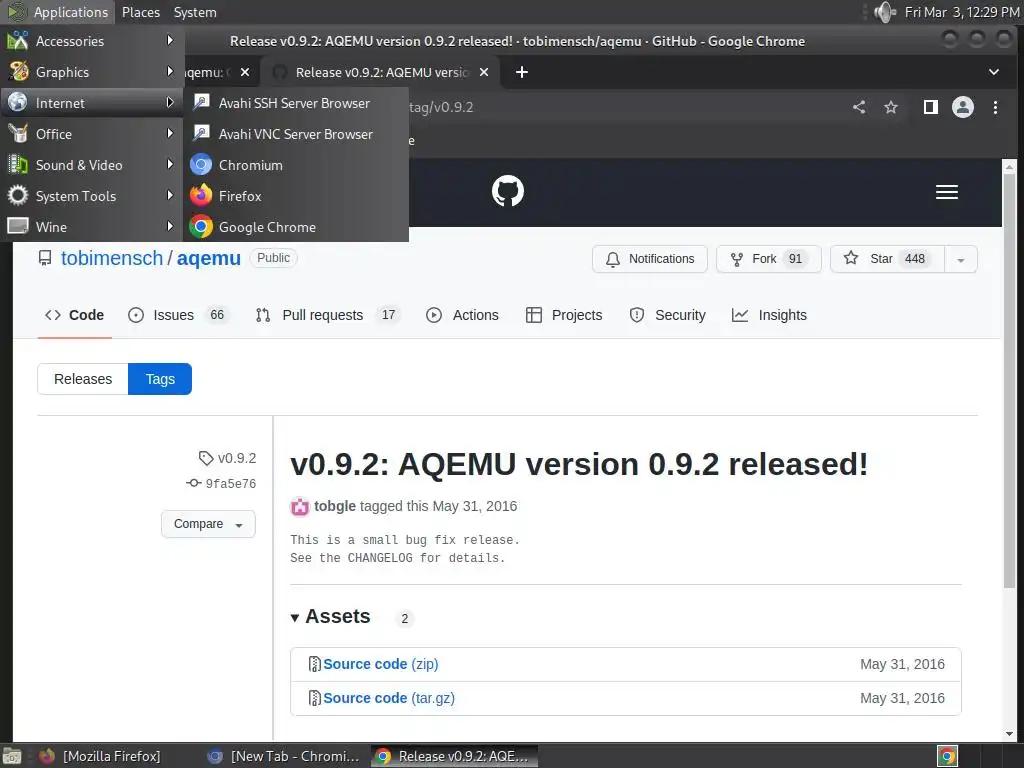Open Avahi VNC Server Browser

(x=296, y=134)
